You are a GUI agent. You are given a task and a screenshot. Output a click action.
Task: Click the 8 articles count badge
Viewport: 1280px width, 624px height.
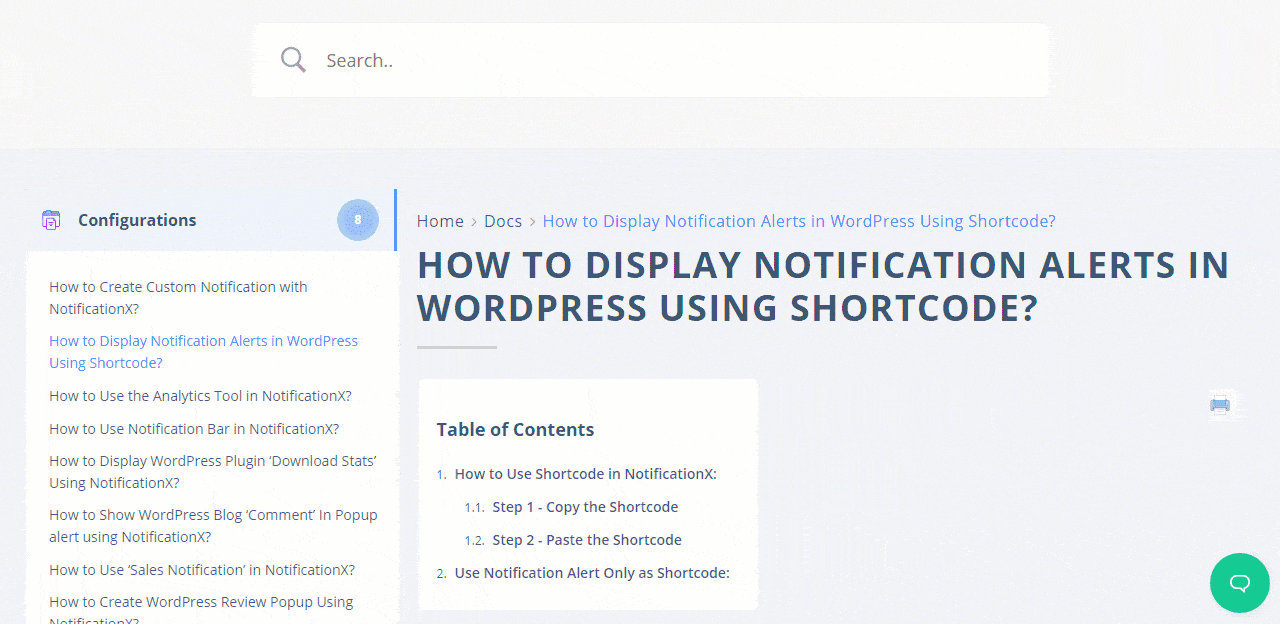(358, 220)
